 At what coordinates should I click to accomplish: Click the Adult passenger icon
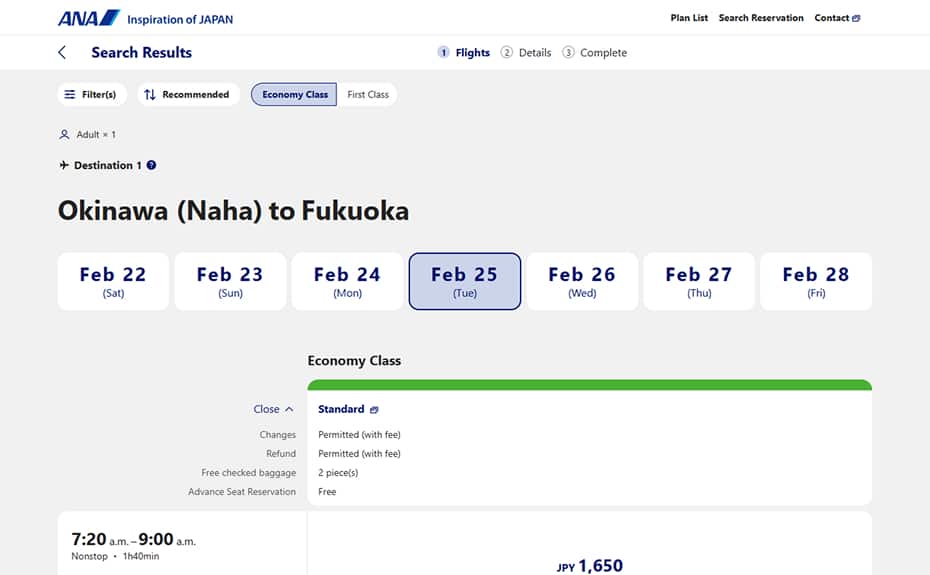coord(64,134)
